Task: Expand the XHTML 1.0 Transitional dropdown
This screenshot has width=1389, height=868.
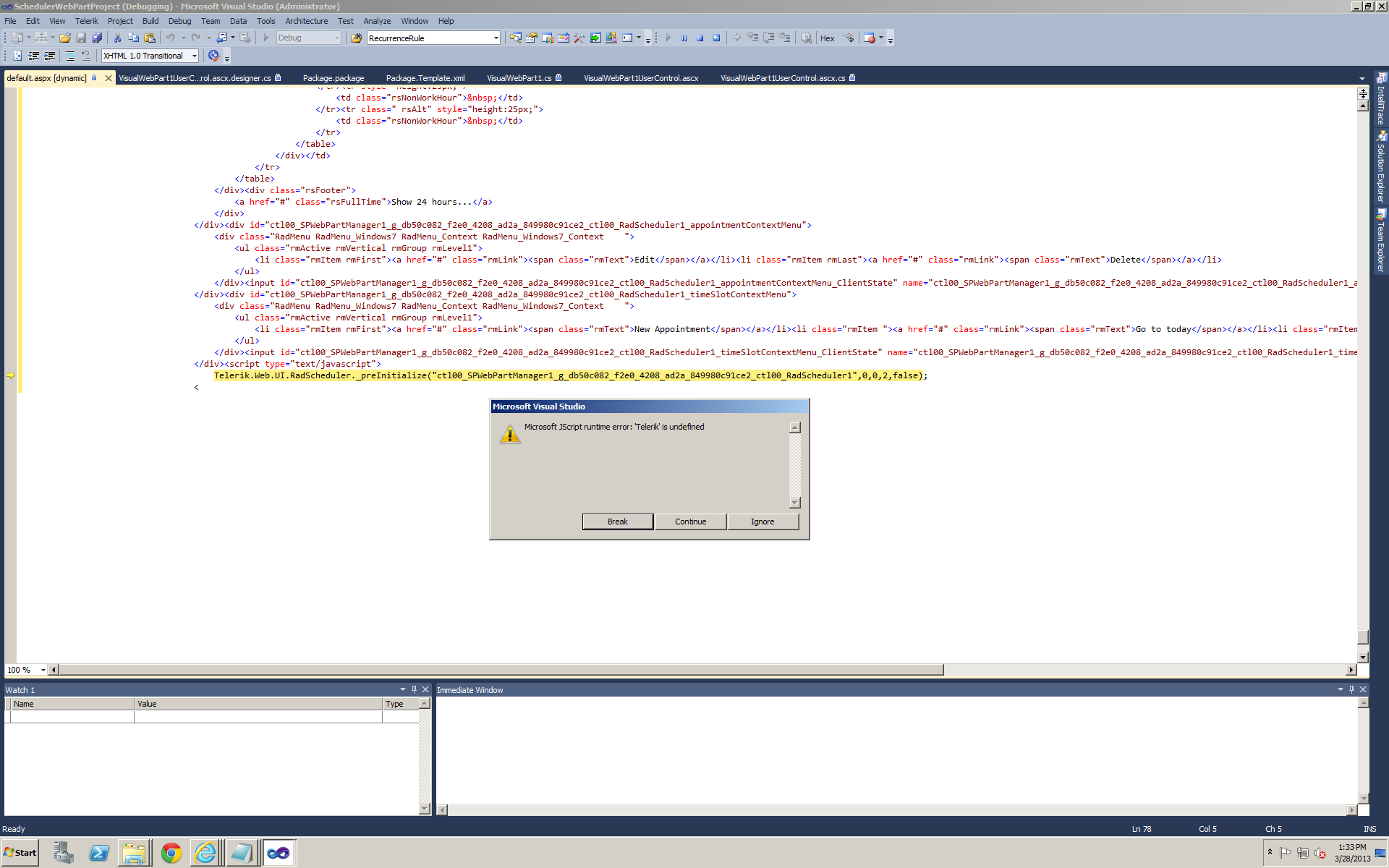Action: click(x=195, y=56)
